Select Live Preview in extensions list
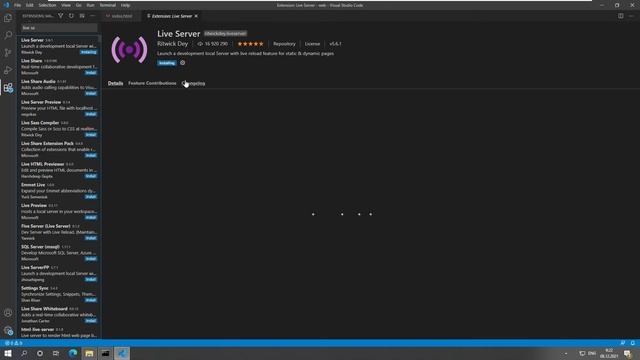Screen dimensions: 640x360 coord(59,211)
